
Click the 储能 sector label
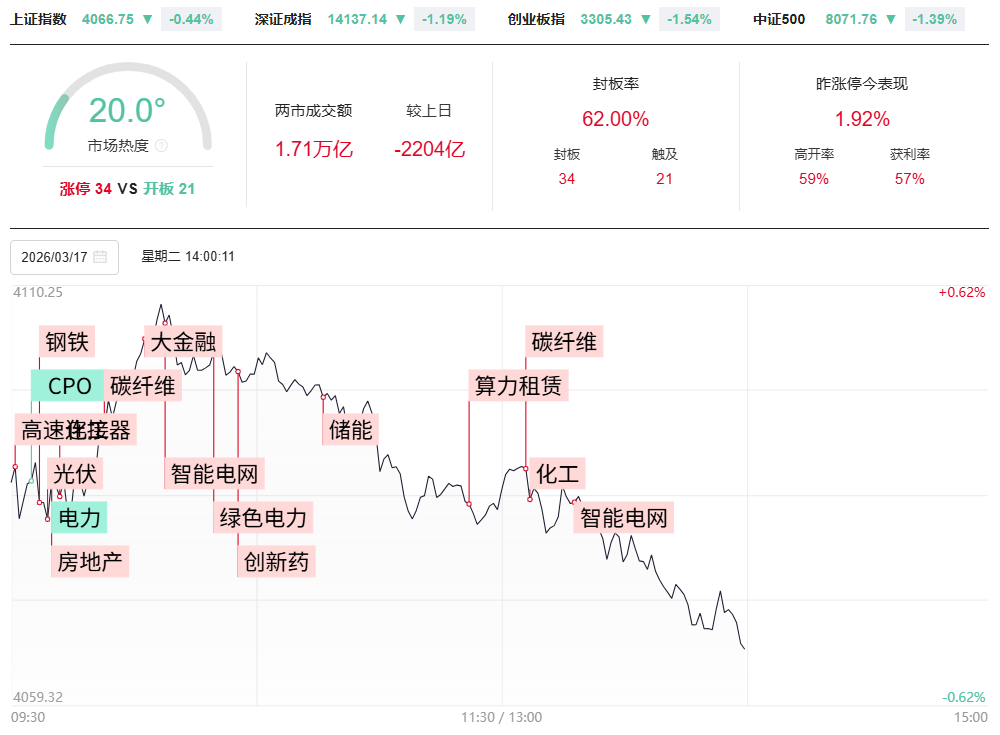350,429
